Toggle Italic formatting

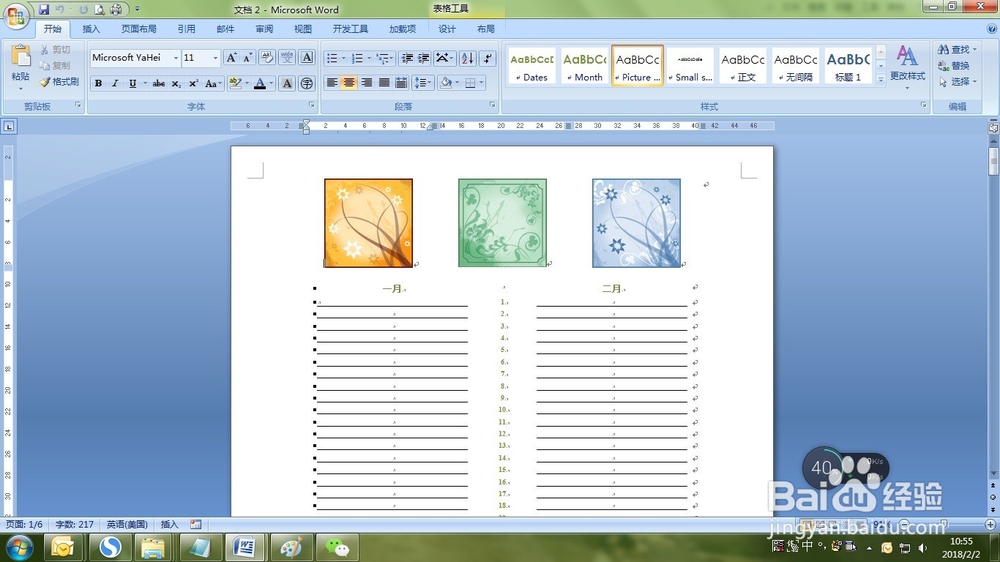(x=115, y=84)
